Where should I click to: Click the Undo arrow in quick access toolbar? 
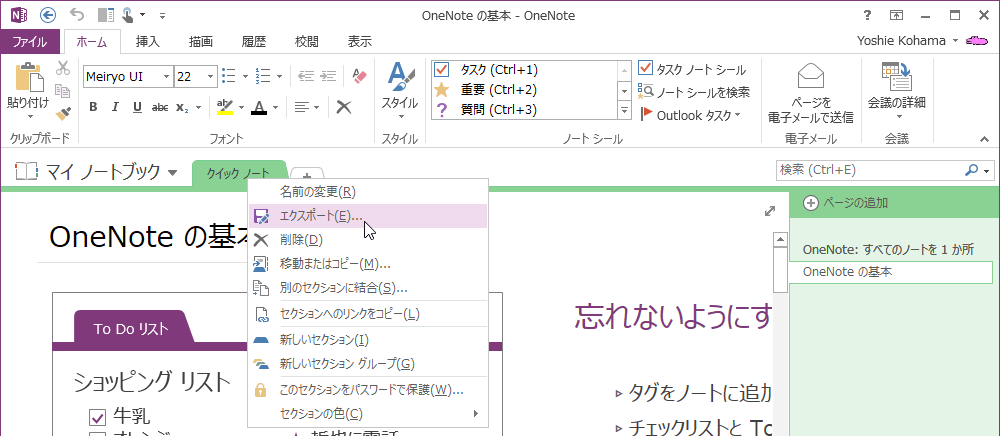[76, 15]
